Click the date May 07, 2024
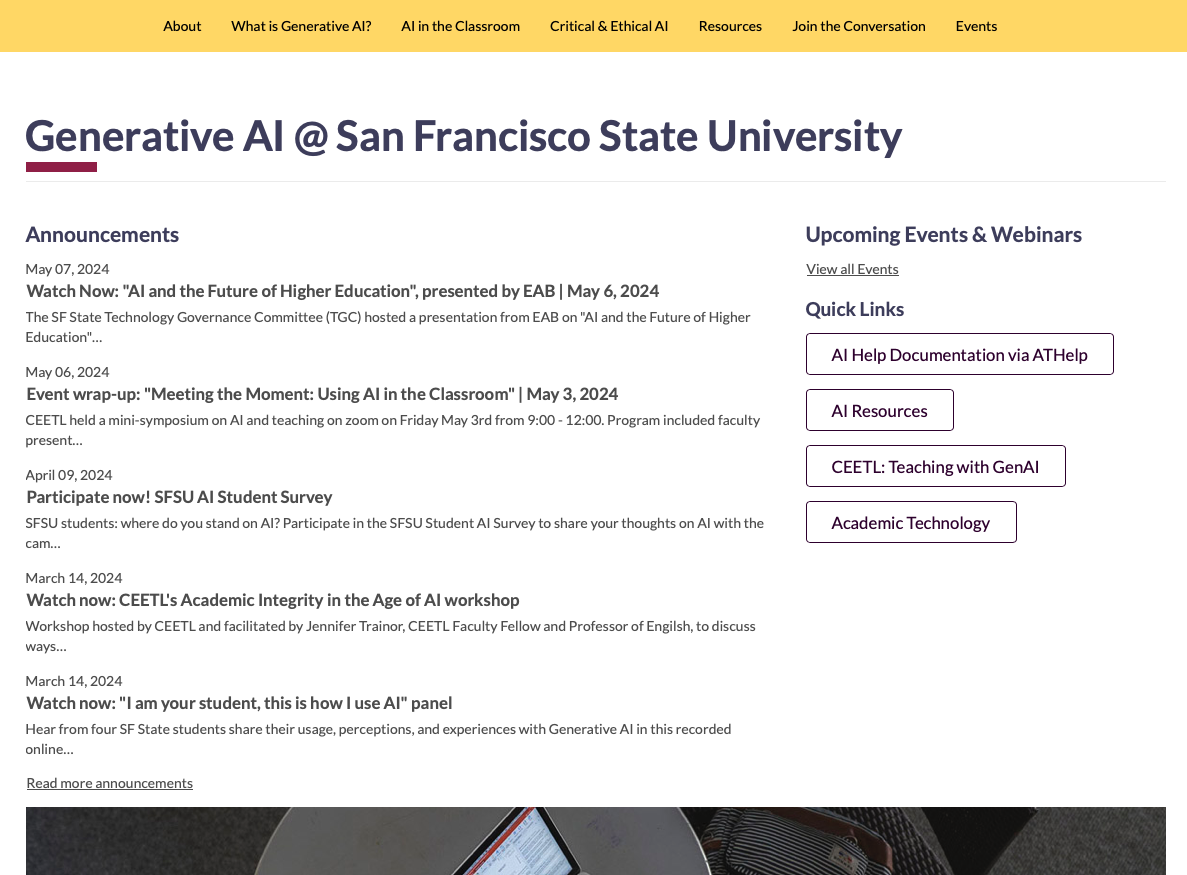 click(x=67, y=269)
